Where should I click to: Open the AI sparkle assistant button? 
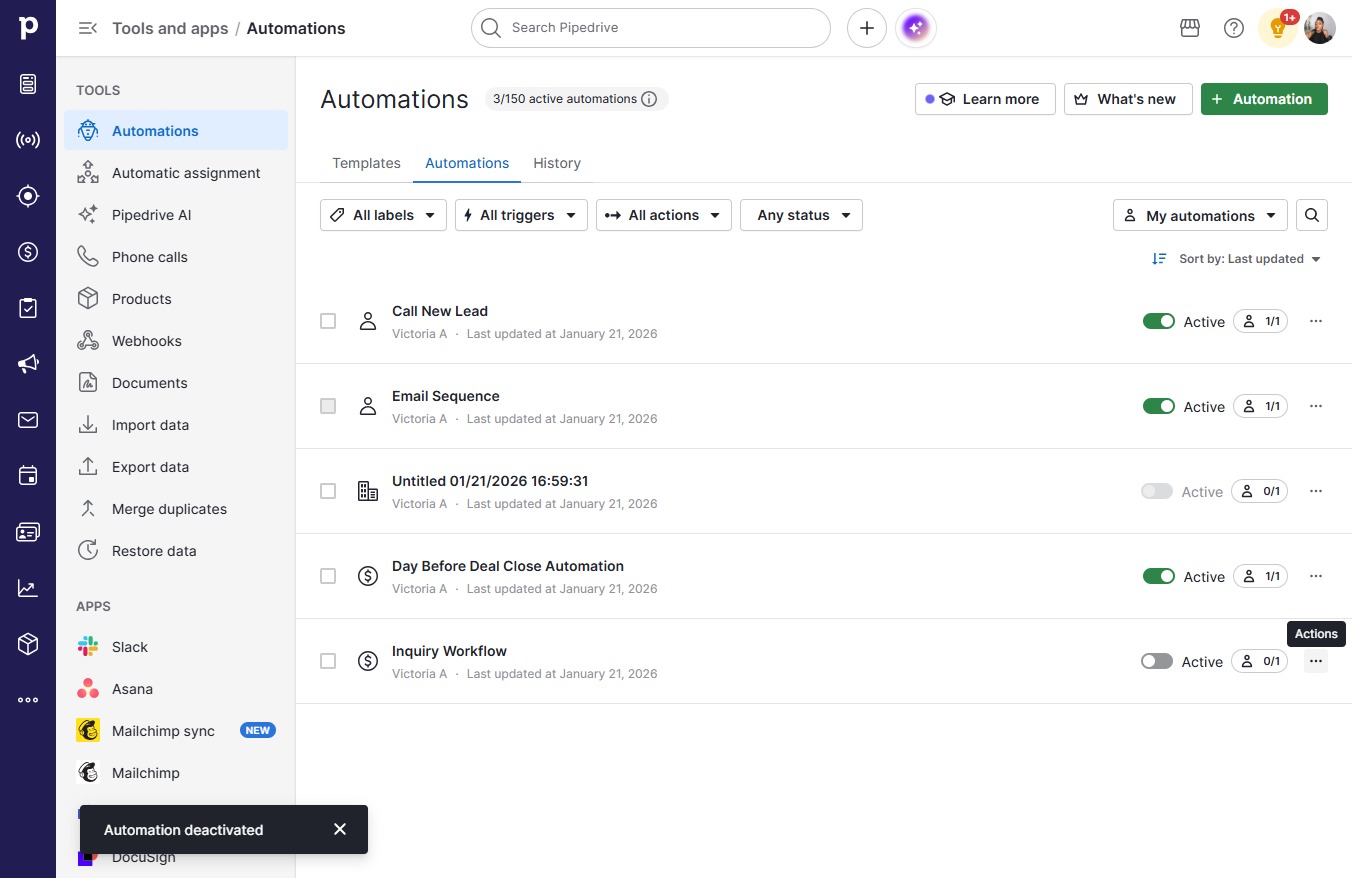pos(916,28)
